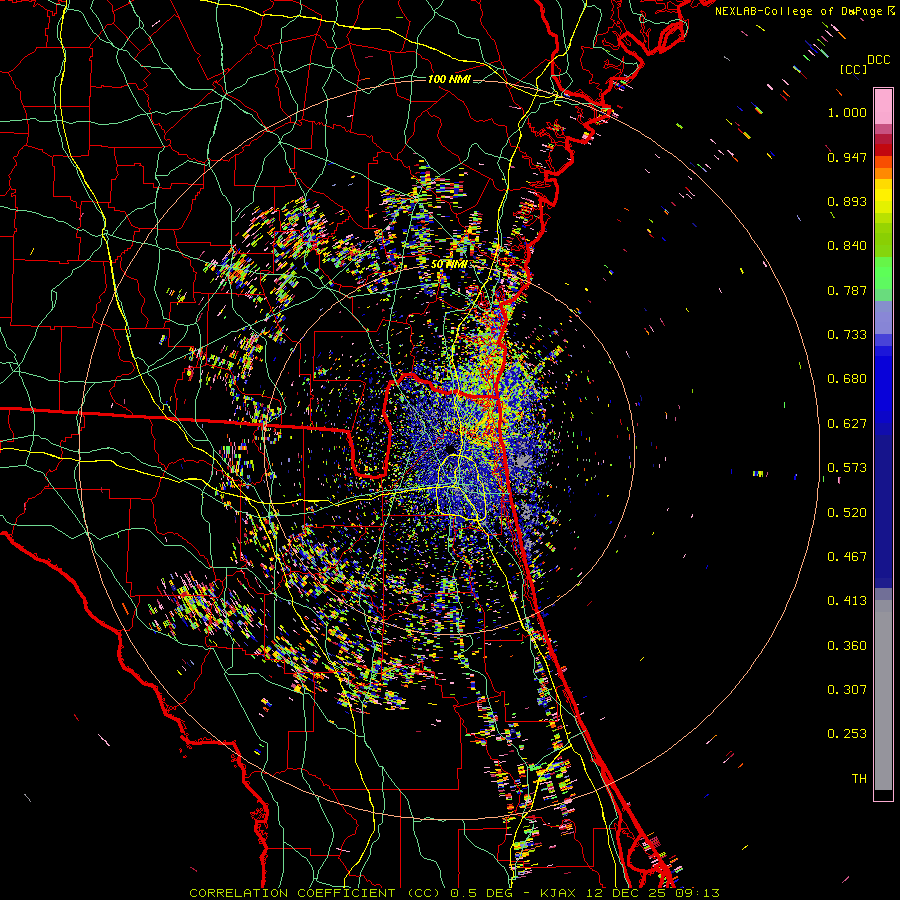Click the 0.467 scale value
This screenshot has width=900, height=900.
point(847,557)
